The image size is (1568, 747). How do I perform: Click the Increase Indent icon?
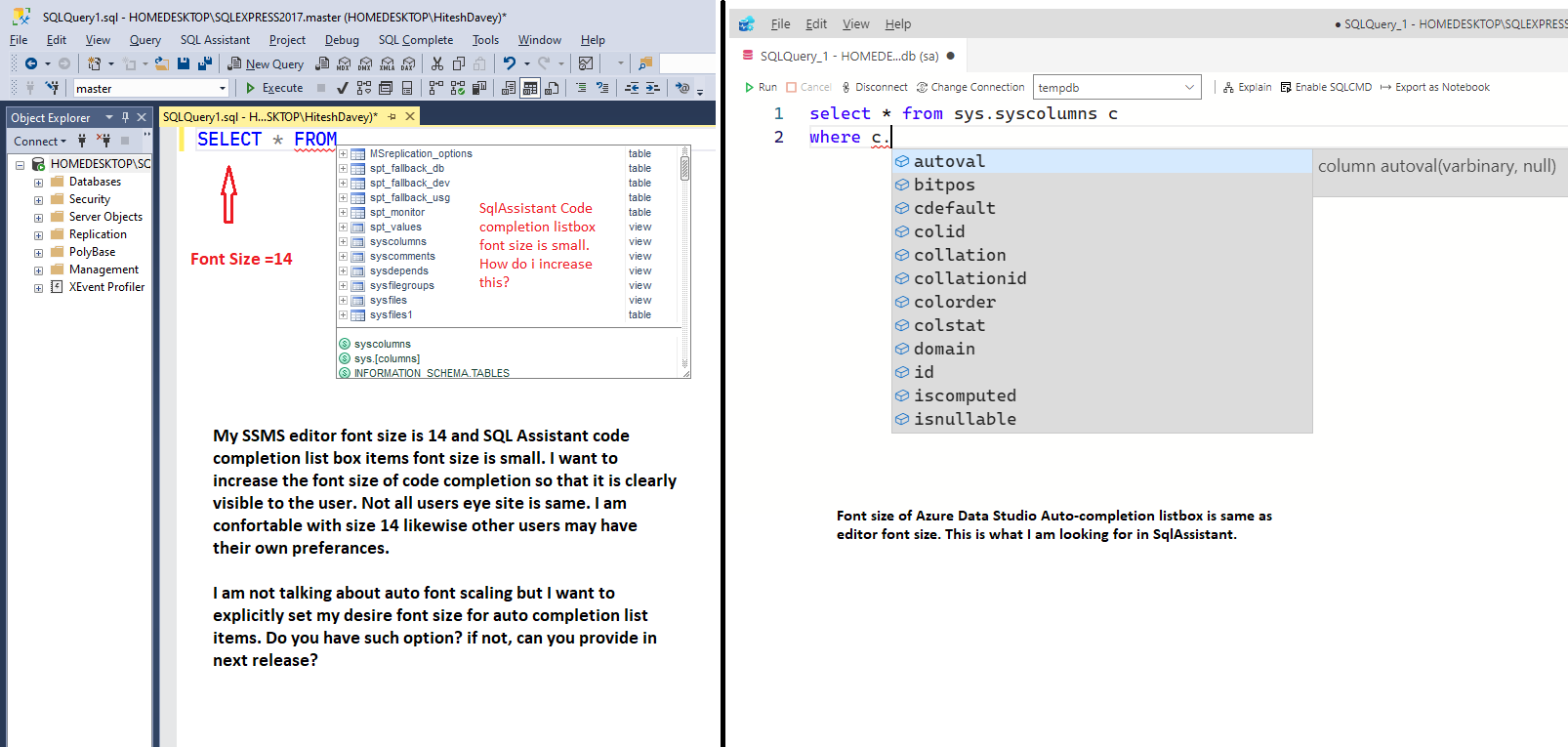(653, 88)
